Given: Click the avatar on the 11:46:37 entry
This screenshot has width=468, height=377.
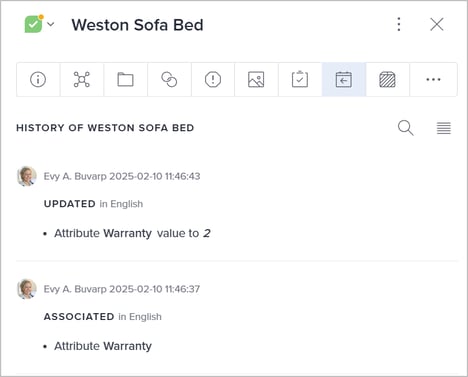Looking at the screenshot, I should 27,289.
